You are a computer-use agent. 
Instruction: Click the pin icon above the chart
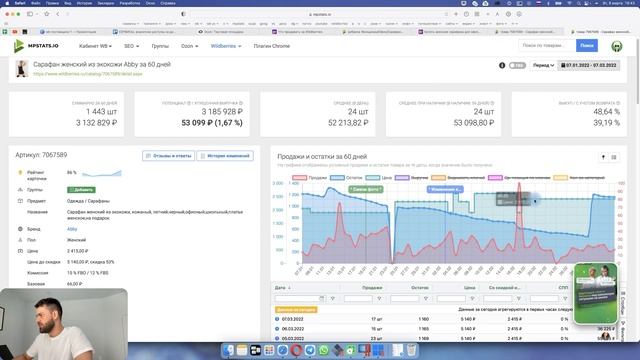pyautogui.click(x=603, y=157)
